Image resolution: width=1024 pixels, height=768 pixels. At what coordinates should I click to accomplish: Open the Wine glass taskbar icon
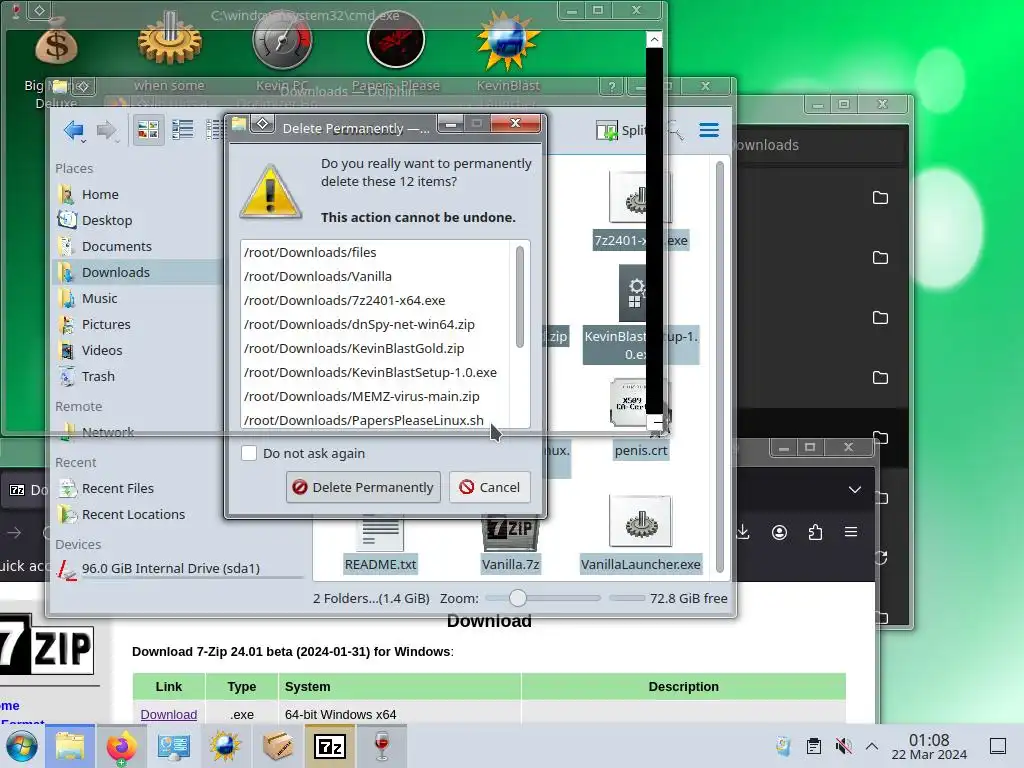click(382, 746)
